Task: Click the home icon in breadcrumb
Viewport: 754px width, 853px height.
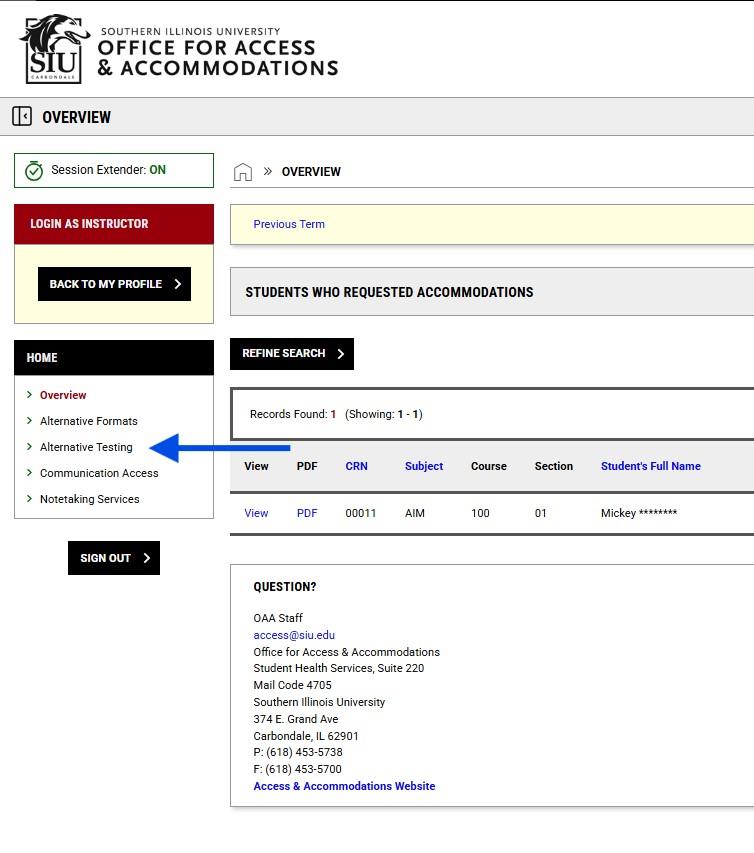Action: click(243, 172)
